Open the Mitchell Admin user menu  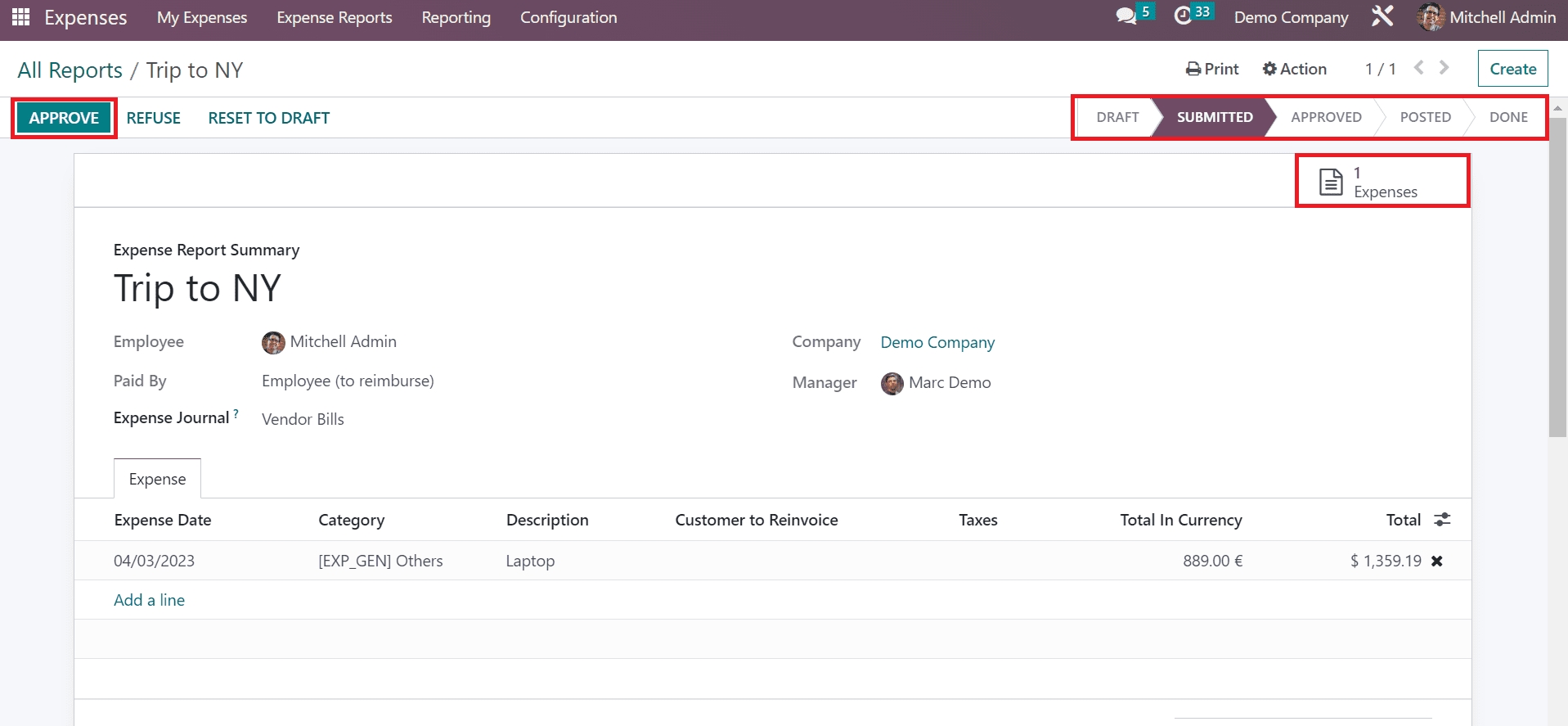point(1486,17)
